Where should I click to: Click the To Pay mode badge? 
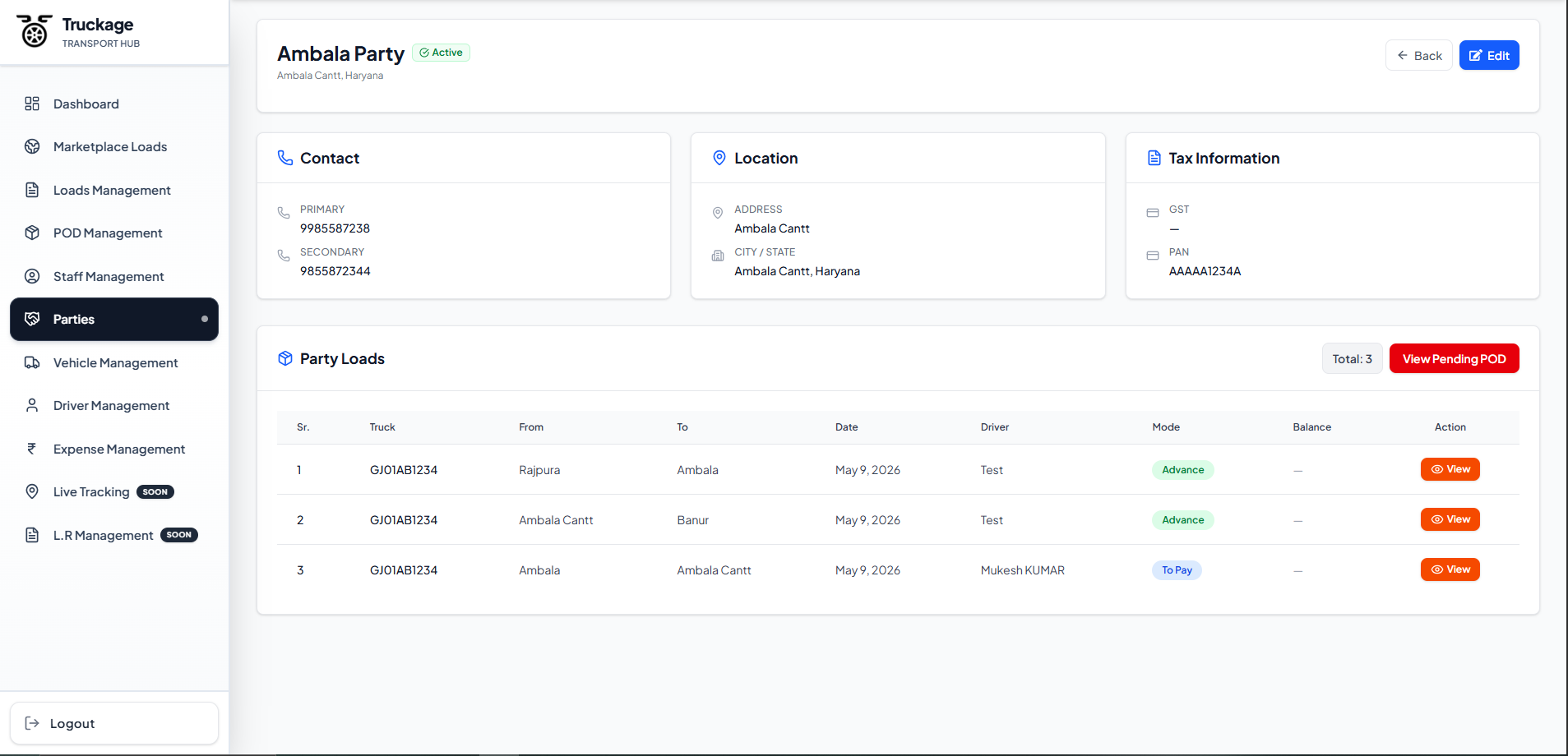pos(1177,570)
